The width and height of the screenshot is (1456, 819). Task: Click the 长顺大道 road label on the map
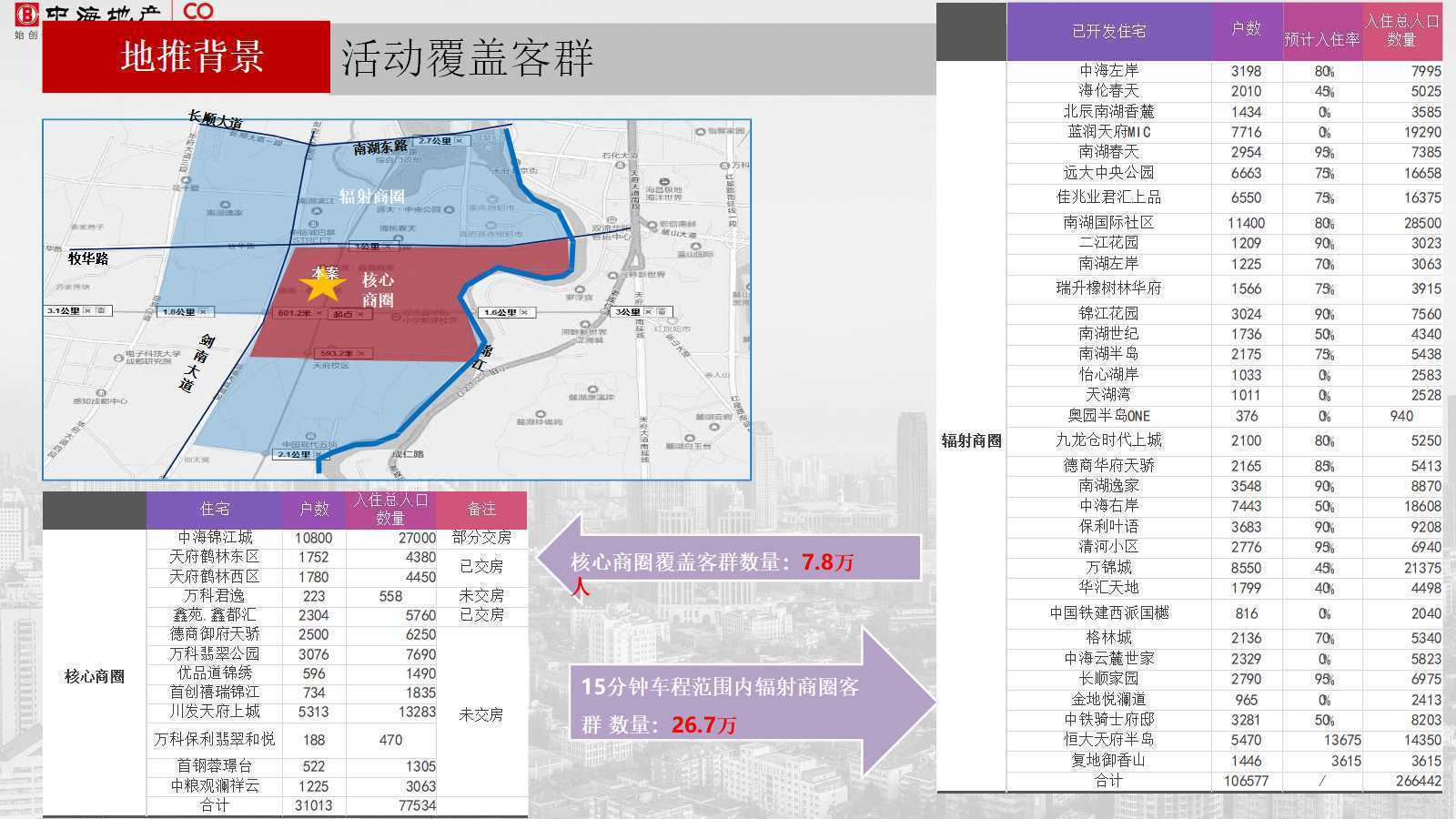(216, 118)
